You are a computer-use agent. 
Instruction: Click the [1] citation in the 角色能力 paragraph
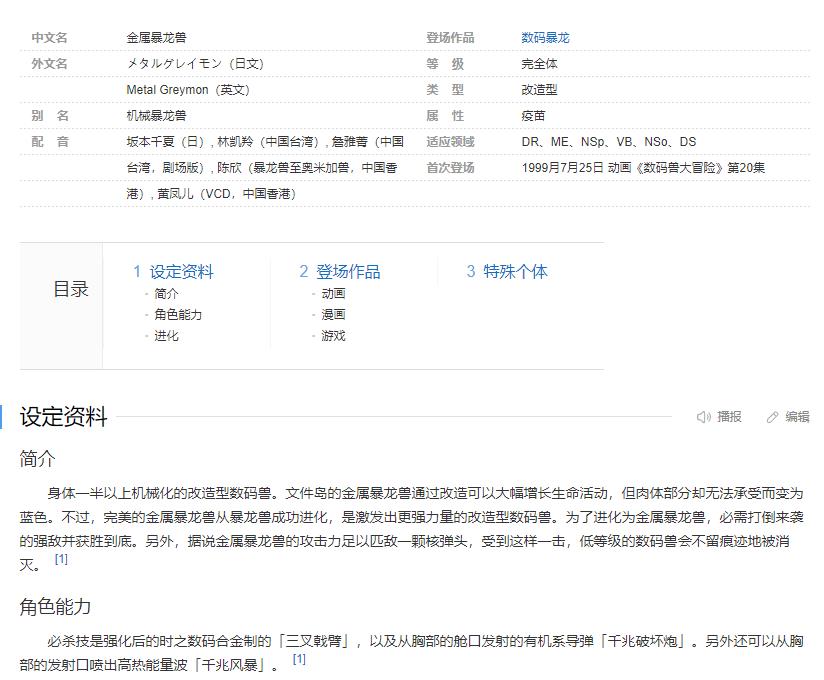[298, 659]
